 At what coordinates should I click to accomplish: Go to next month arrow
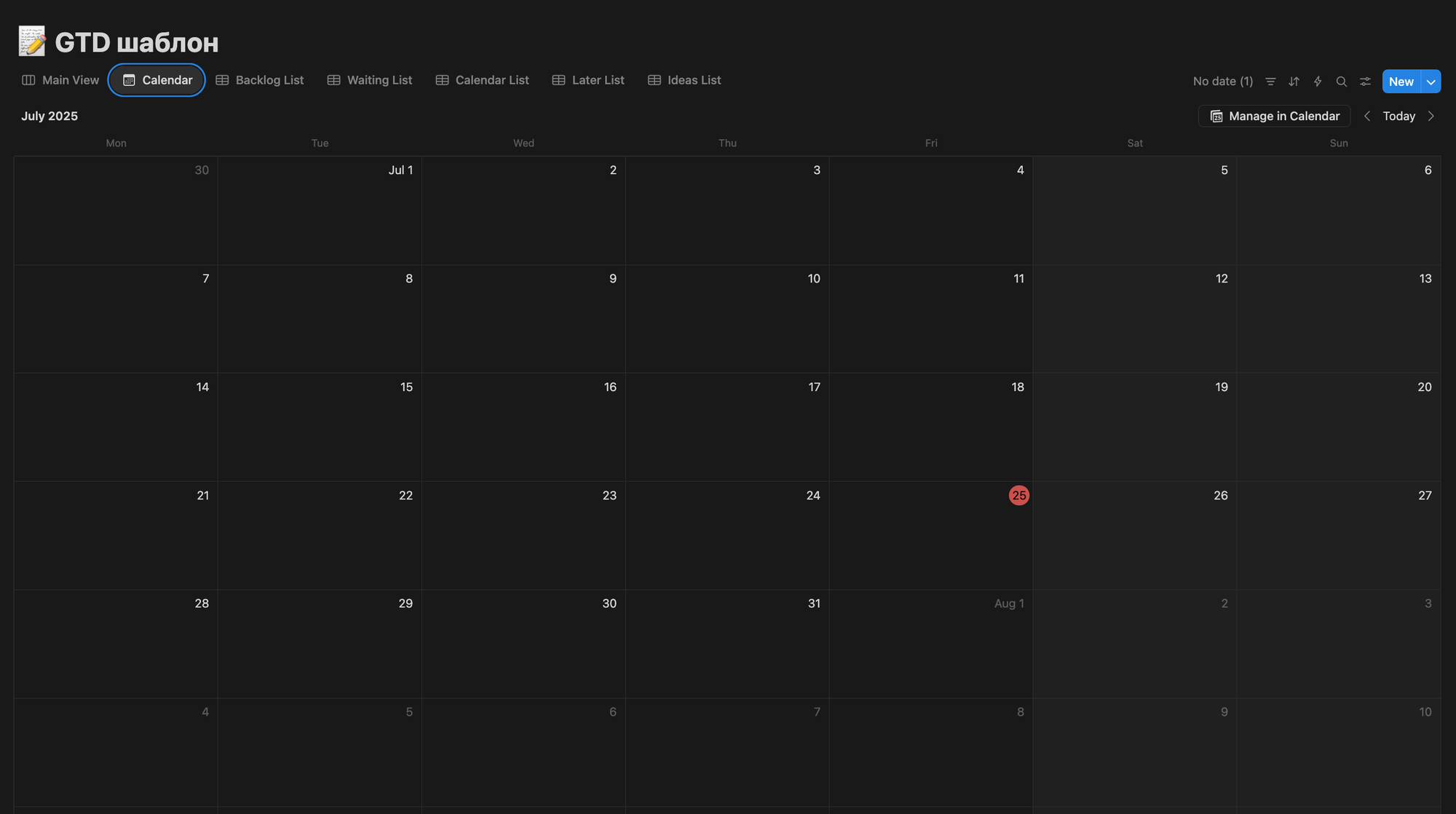(1431, 116)
